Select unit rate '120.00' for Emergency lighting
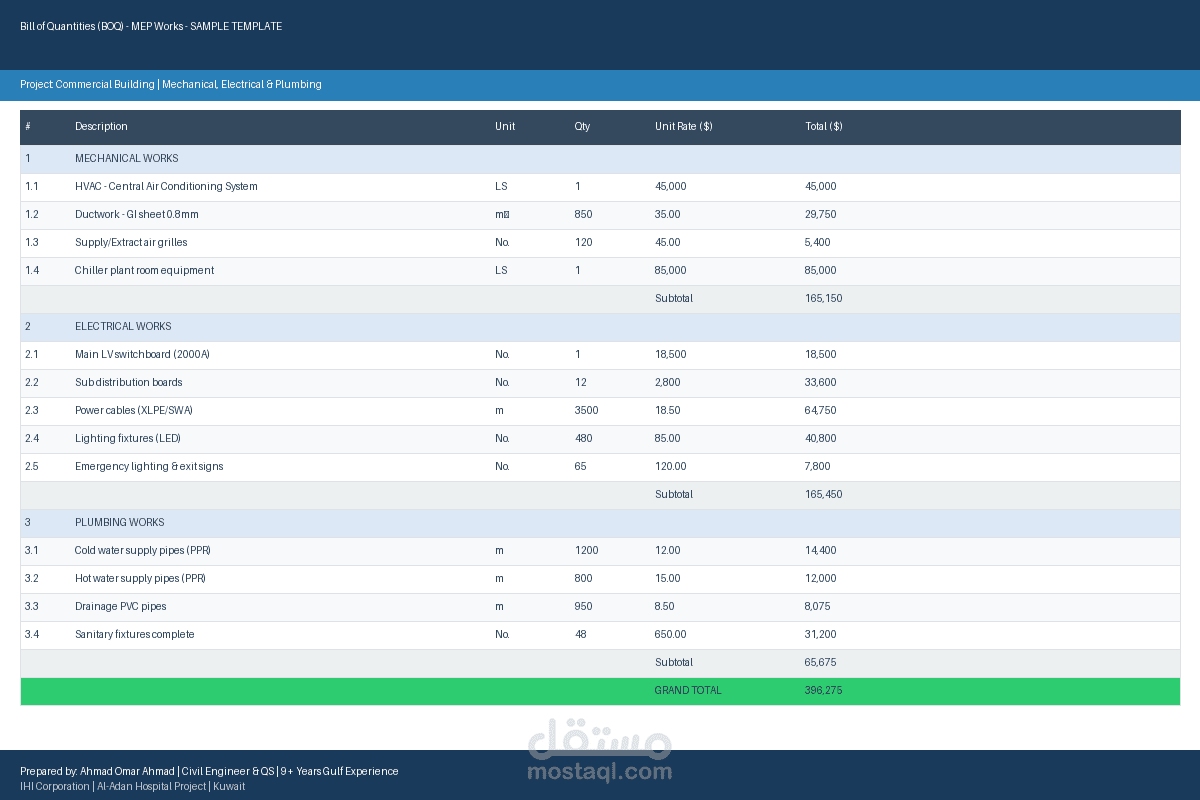This screenshot has width=1200, height=800. [x=671, y=467]
